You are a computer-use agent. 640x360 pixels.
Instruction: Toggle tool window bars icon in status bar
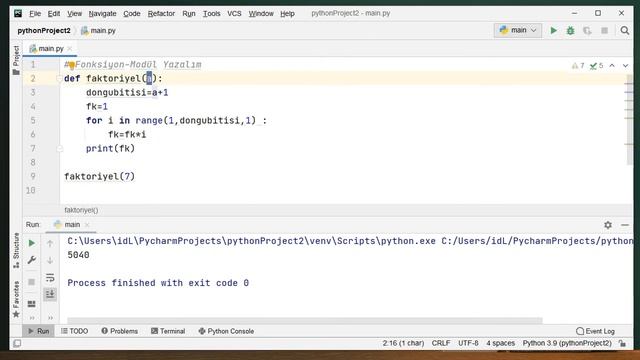point(17,344)
